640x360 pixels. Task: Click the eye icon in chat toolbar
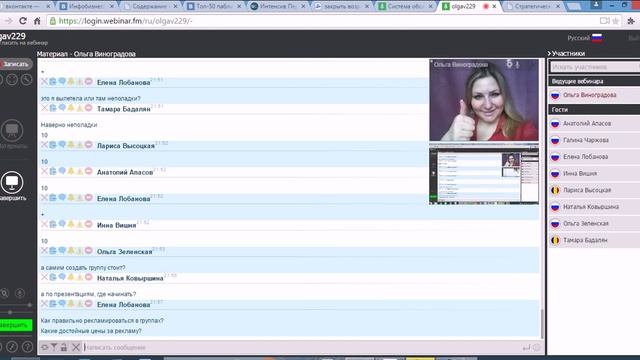click(44, 347)
